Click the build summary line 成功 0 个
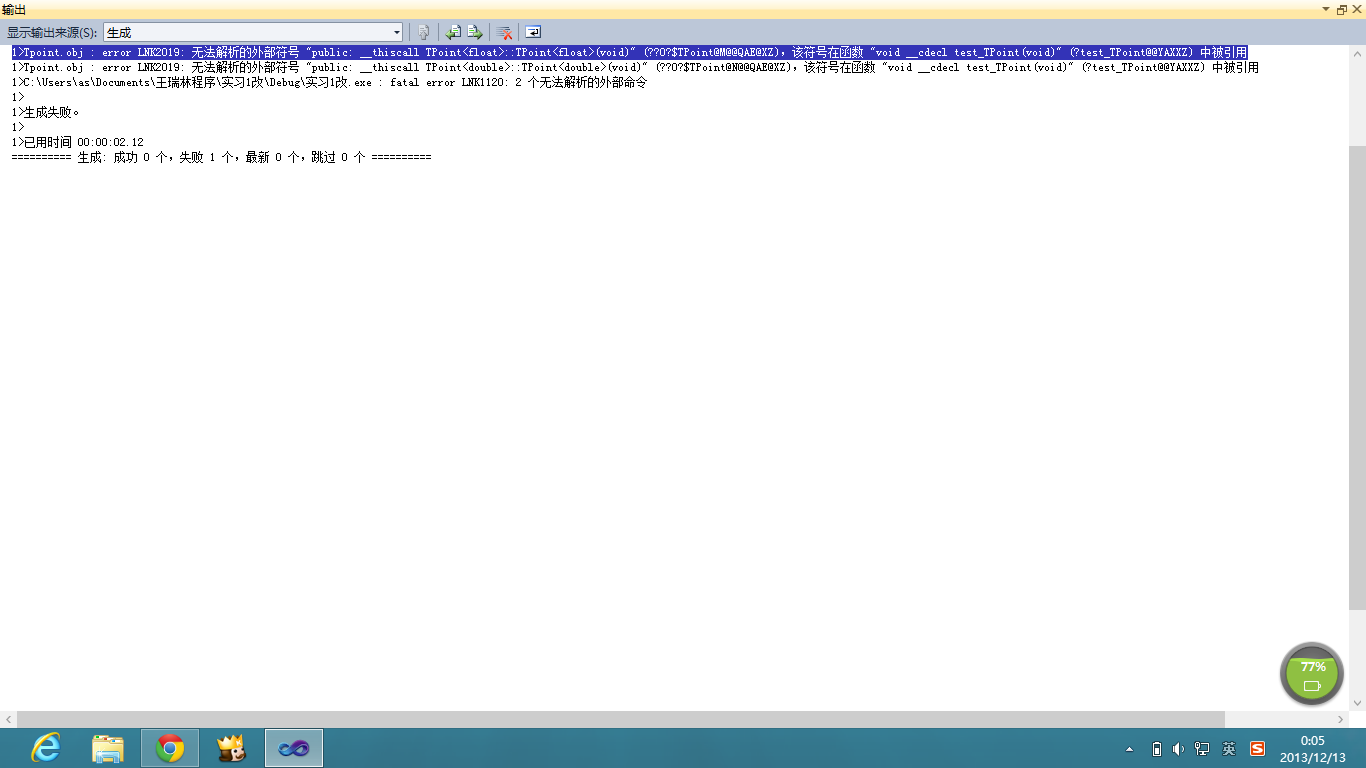Screen dimensions: 1366x768 (x=221, y=157)
